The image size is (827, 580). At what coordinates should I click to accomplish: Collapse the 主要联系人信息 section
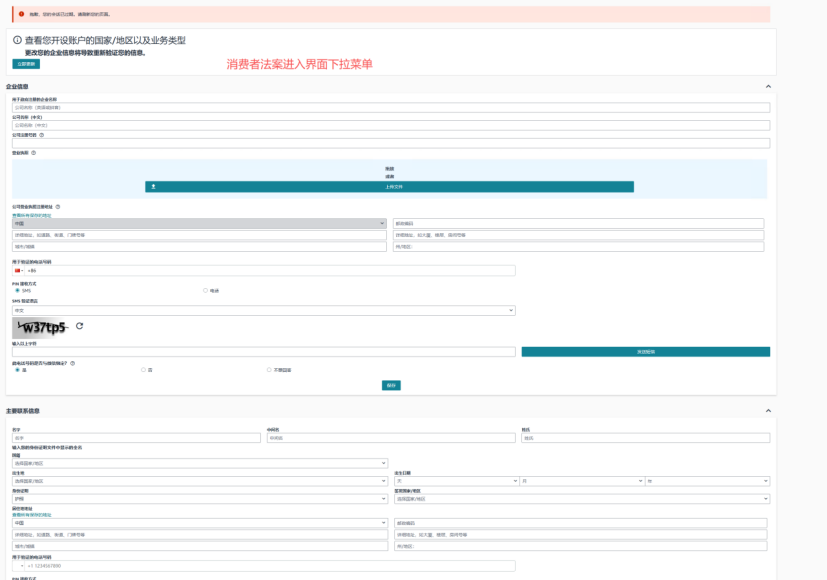[768, 411]
